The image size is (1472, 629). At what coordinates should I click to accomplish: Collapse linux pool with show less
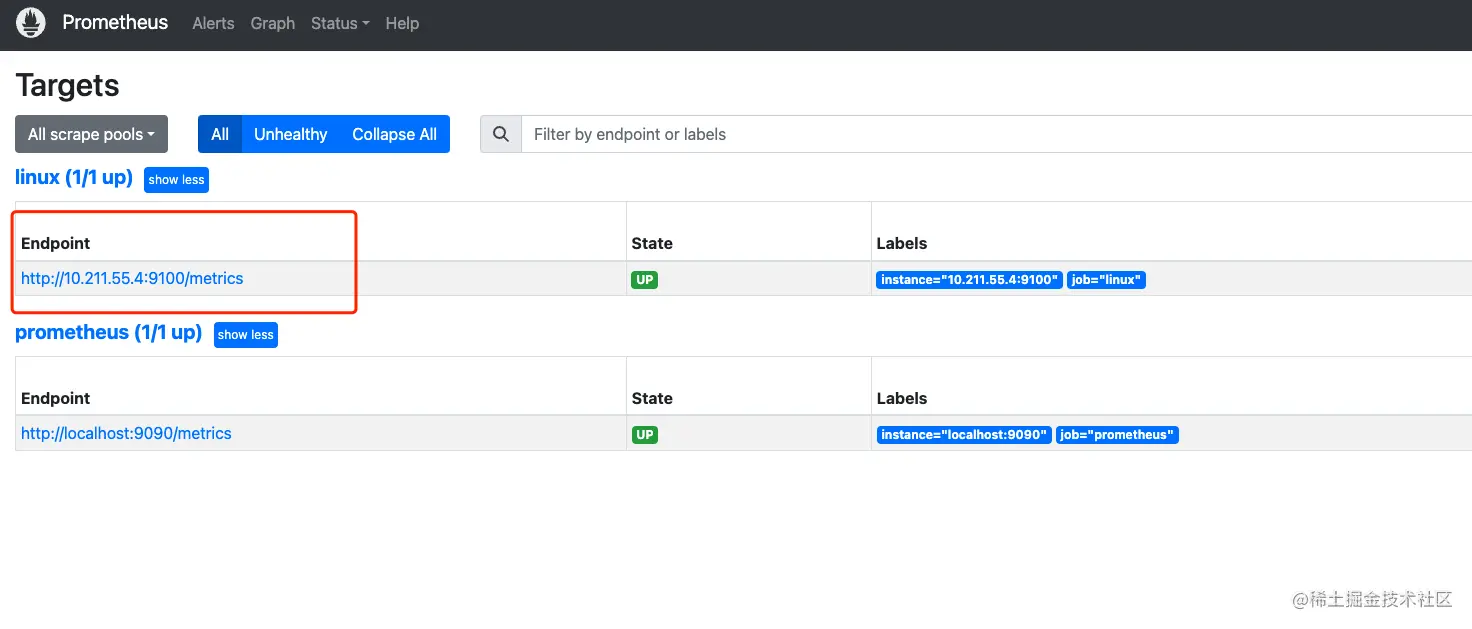(176, 180)
